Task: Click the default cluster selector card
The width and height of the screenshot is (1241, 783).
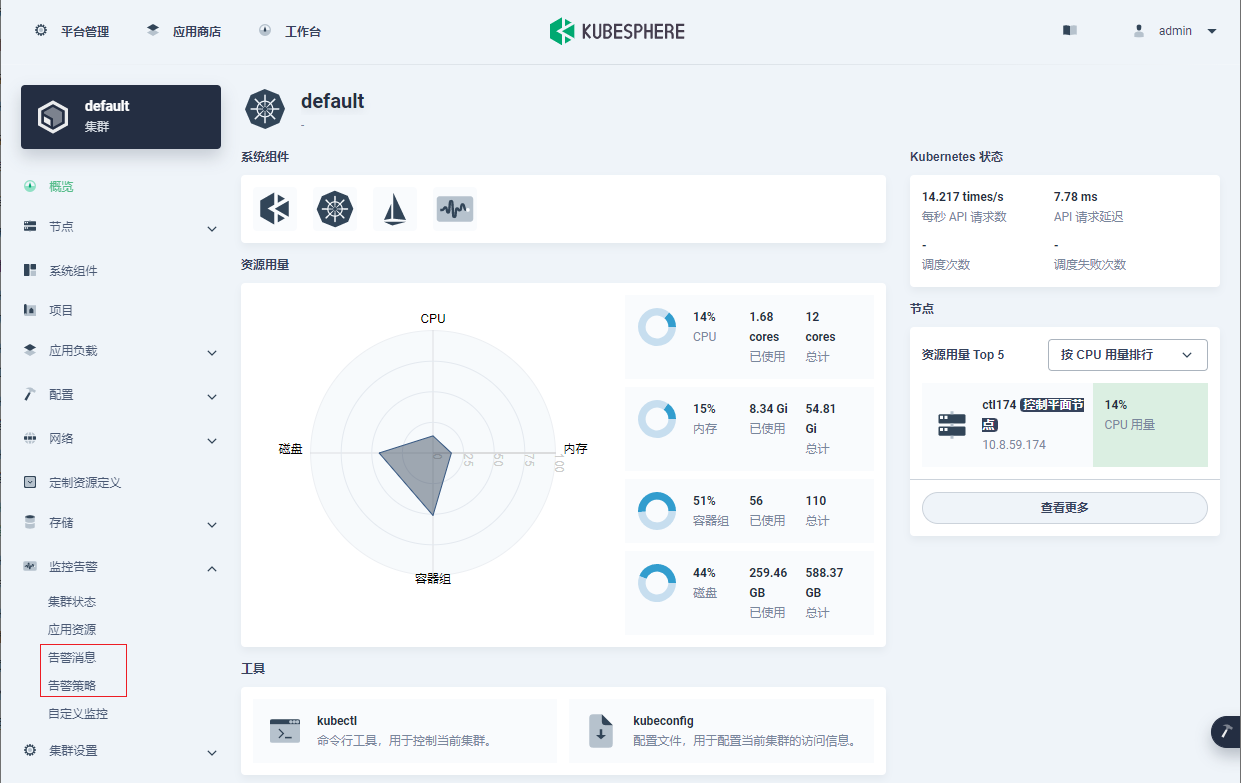Action: pos(121,117)
